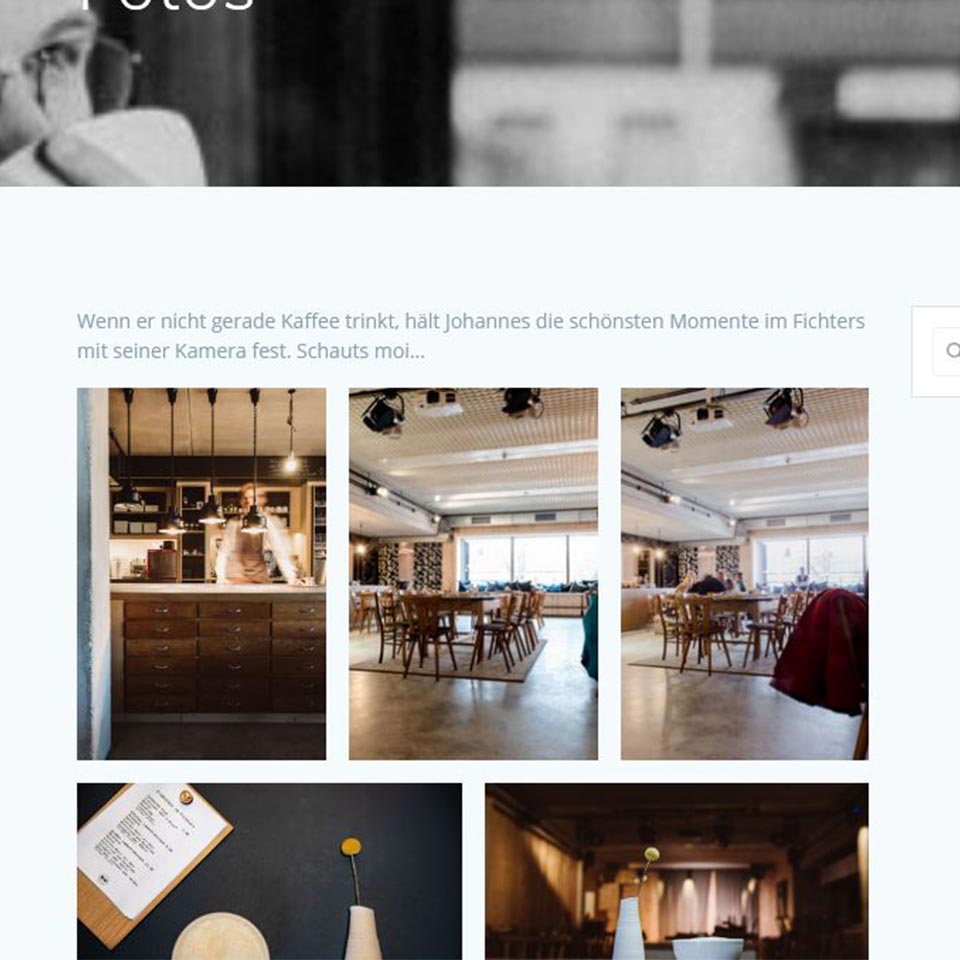Open the empty dining room photo

pyautogui.click(x=473, y=574)
